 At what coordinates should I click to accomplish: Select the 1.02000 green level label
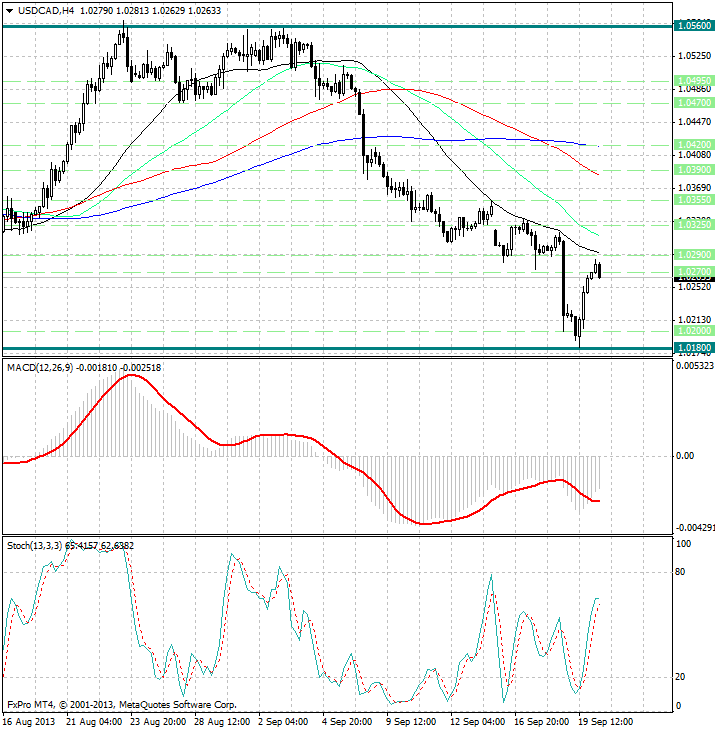coord(694,331)
